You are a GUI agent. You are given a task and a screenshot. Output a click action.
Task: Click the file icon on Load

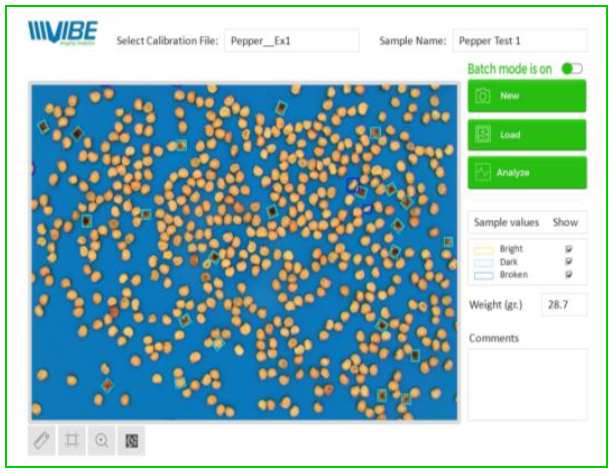coord(483,134)
